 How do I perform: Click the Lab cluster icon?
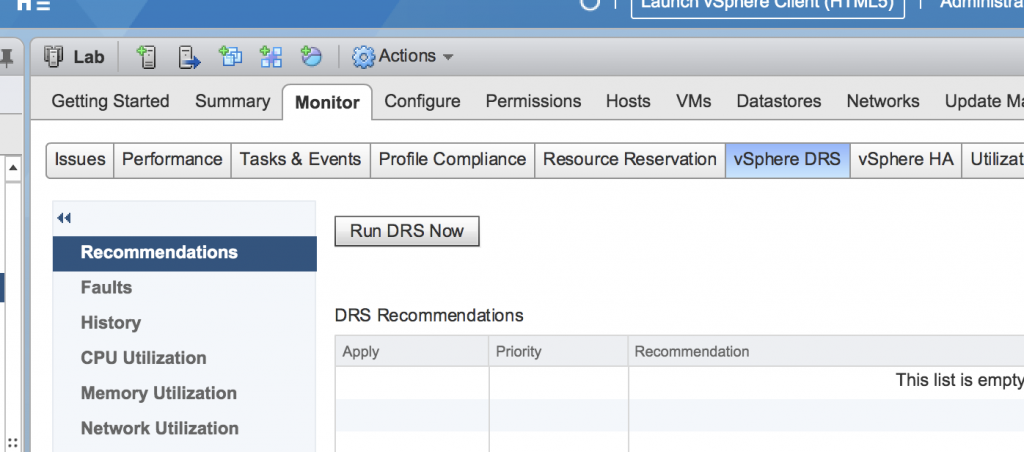coord(54,57)
